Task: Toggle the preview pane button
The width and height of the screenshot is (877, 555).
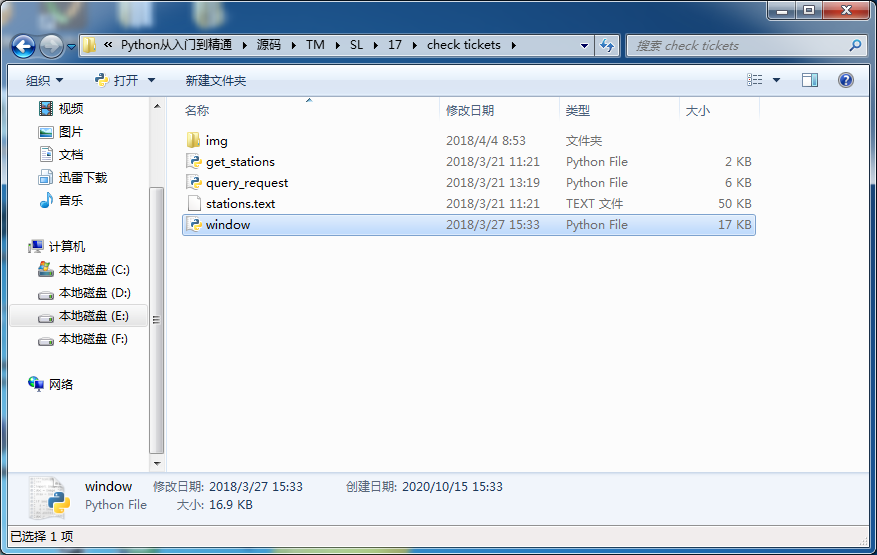Action: coord(809,80)
